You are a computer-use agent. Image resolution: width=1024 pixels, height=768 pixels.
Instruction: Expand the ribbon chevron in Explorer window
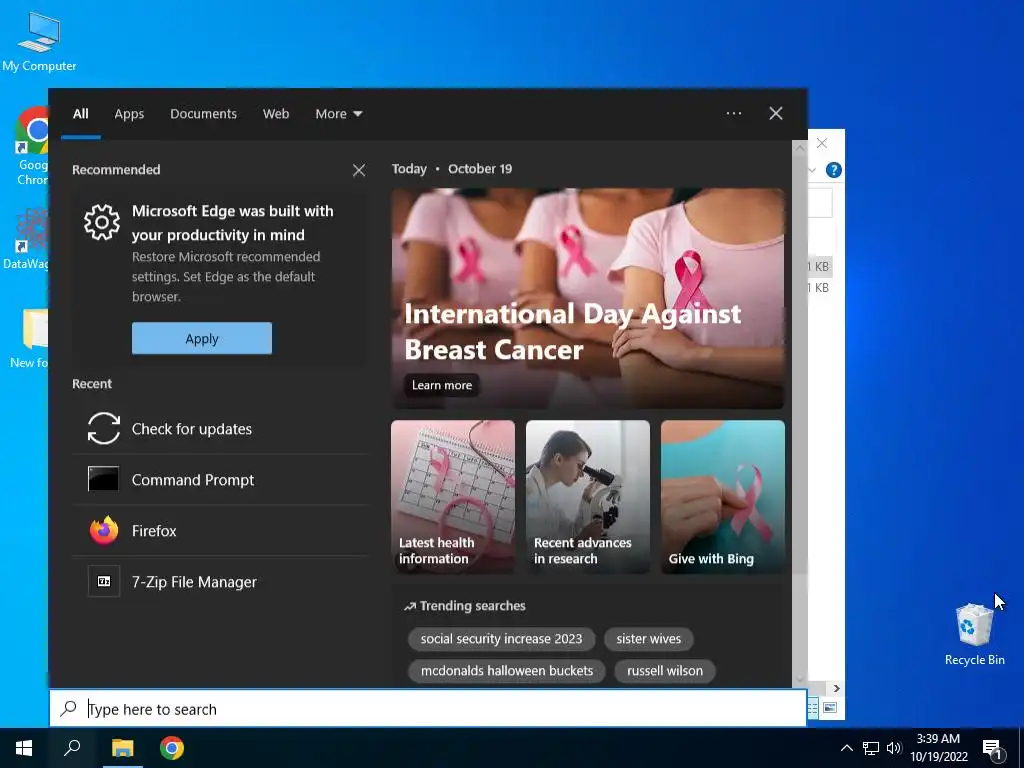[x=812, y=170]
